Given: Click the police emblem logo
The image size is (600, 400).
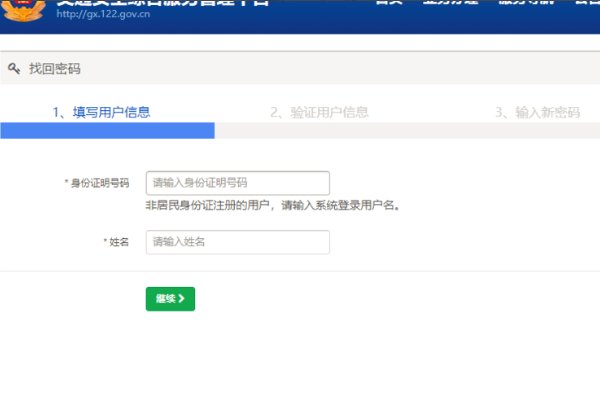Looking at the screenshot, I should pyautogui.click(x=24, y=10).
